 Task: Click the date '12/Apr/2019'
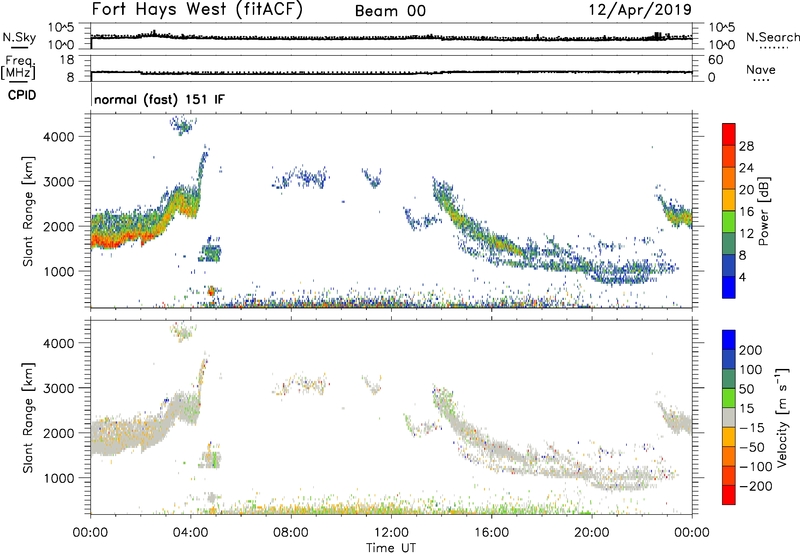640,10
